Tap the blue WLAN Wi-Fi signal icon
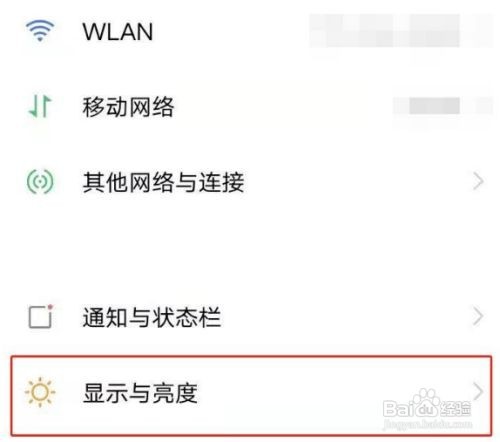 click(40, 31)
